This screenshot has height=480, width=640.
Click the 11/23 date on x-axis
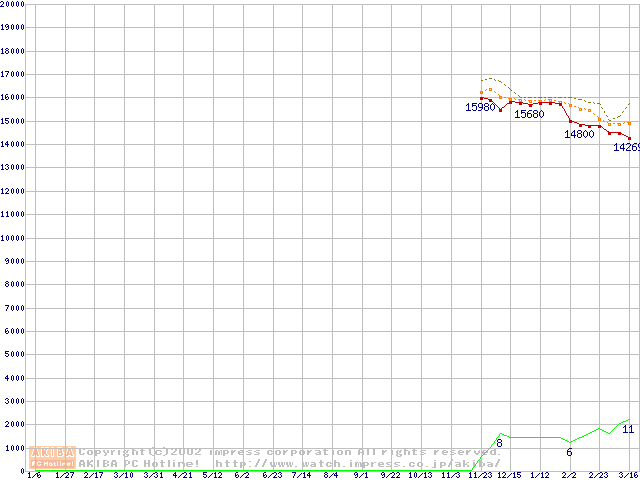pos(480,475)
